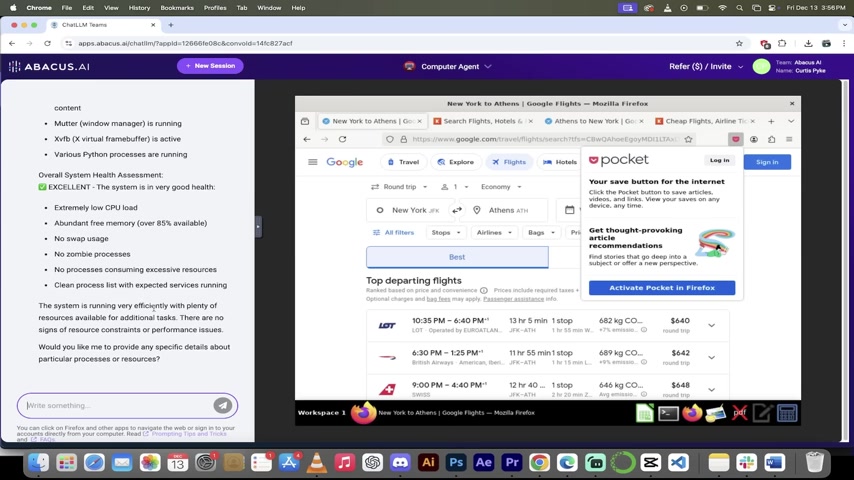The width and height of the screenshot is (854, 480).
Task: Open pdf viewer in workspace taskbar
Action: point(739,413)
